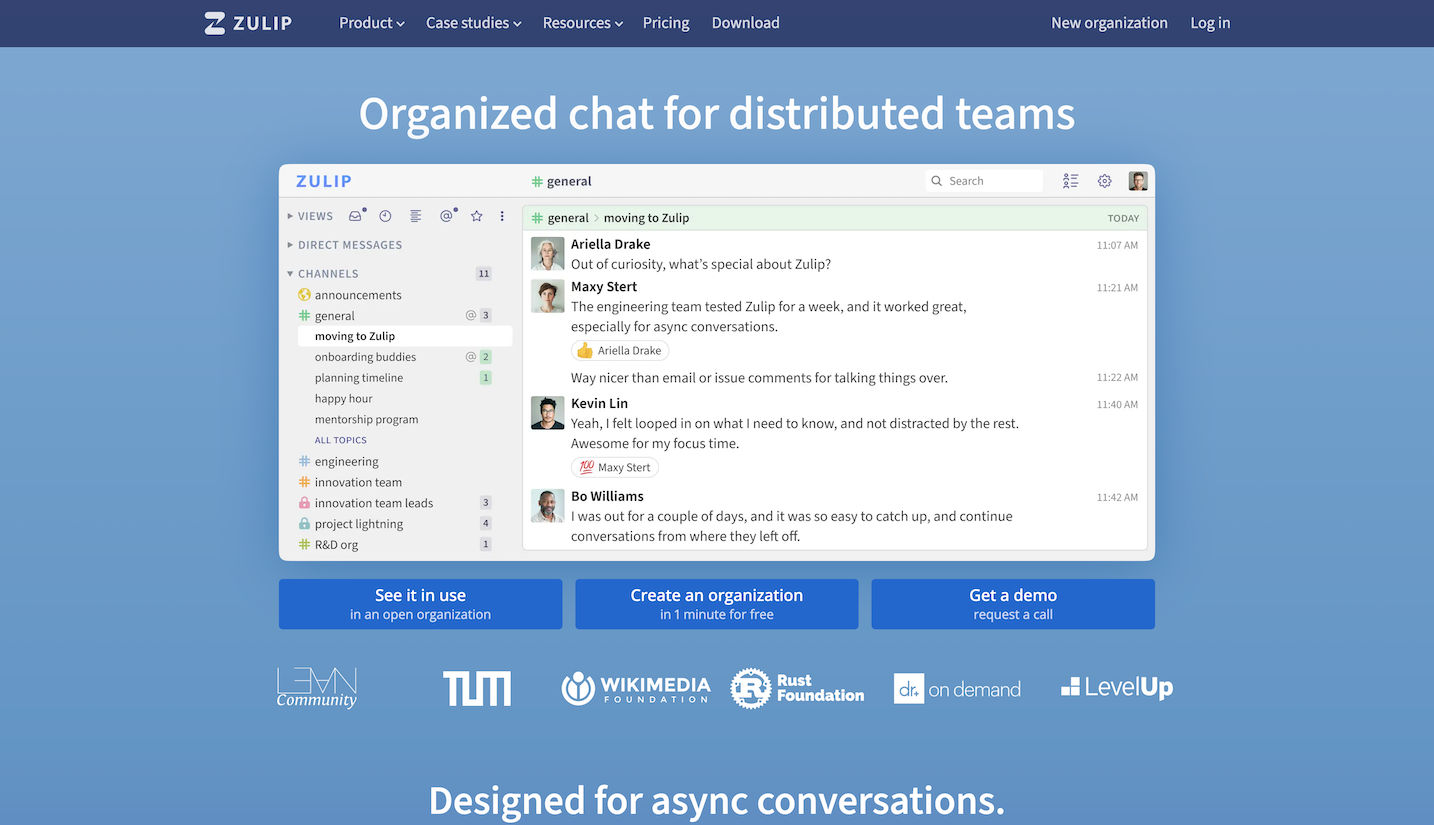1434x825 pixels.
Task: Click the user list icon beside search
Action: coord(1071,181)
